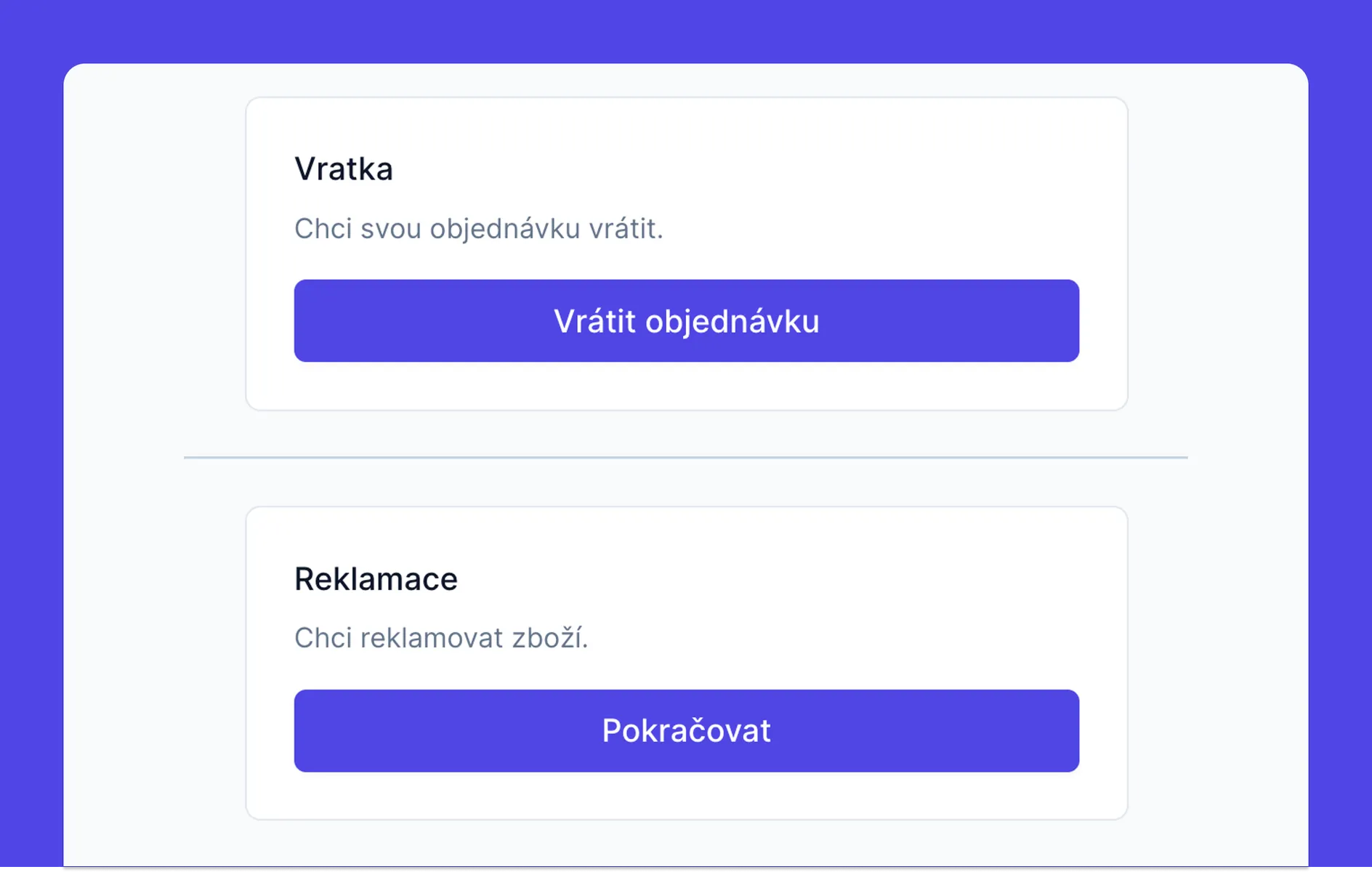This screenshot has height=872, width=1372.
Task: Click the horizontal divider between the cards
Action: coord(686,457)
